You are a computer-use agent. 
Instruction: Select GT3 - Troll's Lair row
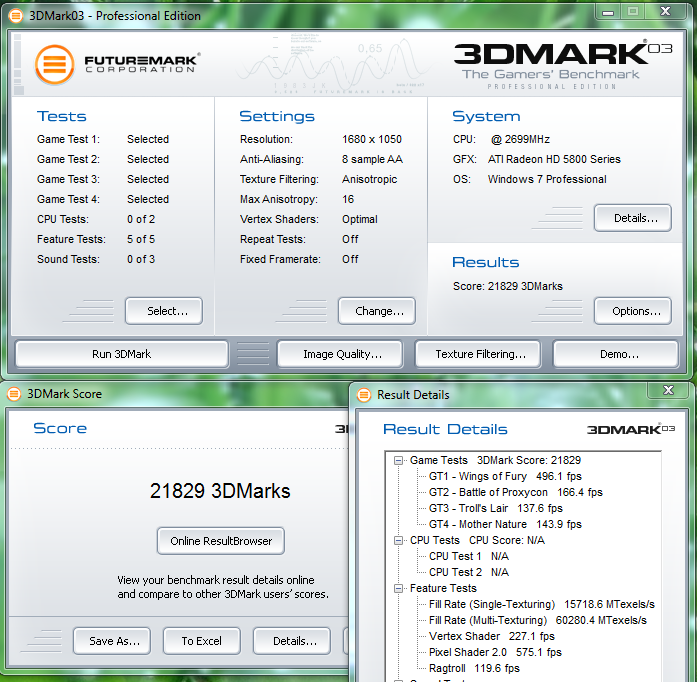[x=496, y=509]
